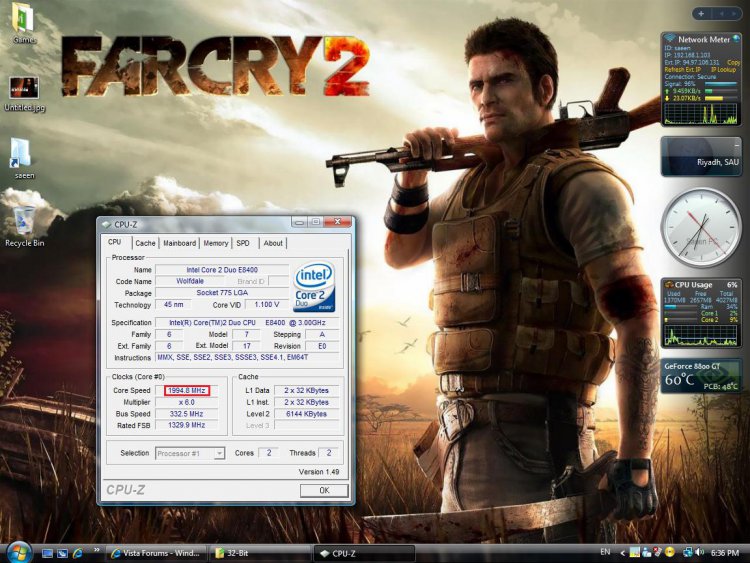This screenshot has height=563, width=750.
Task: Switch to the Cache tab
Action: pos(145,243)
